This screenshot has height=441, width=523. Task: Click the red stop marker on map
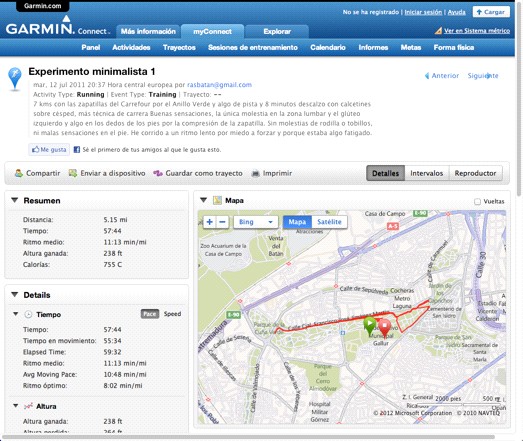coord(385,328)
